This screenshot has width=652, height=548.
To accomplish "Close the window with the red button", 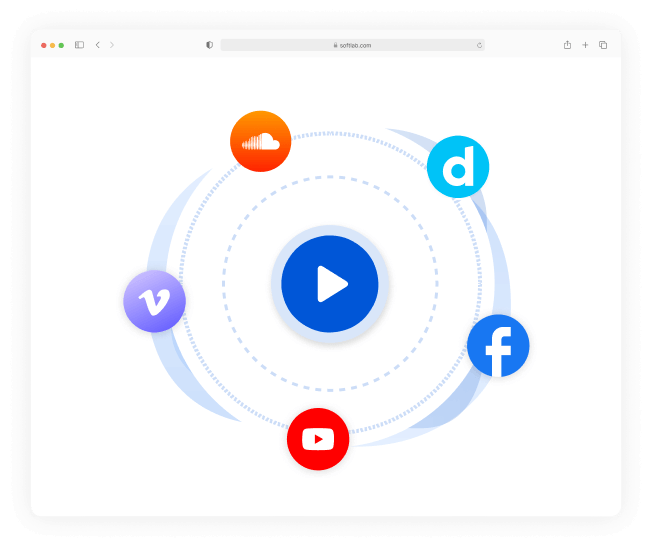I will pyautogui.click(x=44, y=45).
